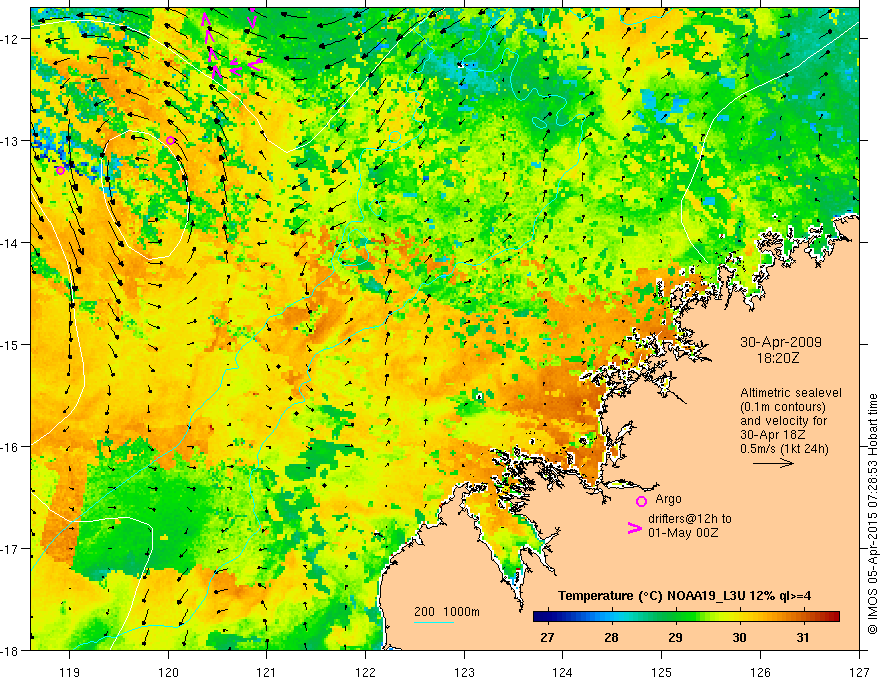Viewport: 880px width, 680px height.
Task: Click the Argo circle symbol in the legend
Action: coord(641,501)
